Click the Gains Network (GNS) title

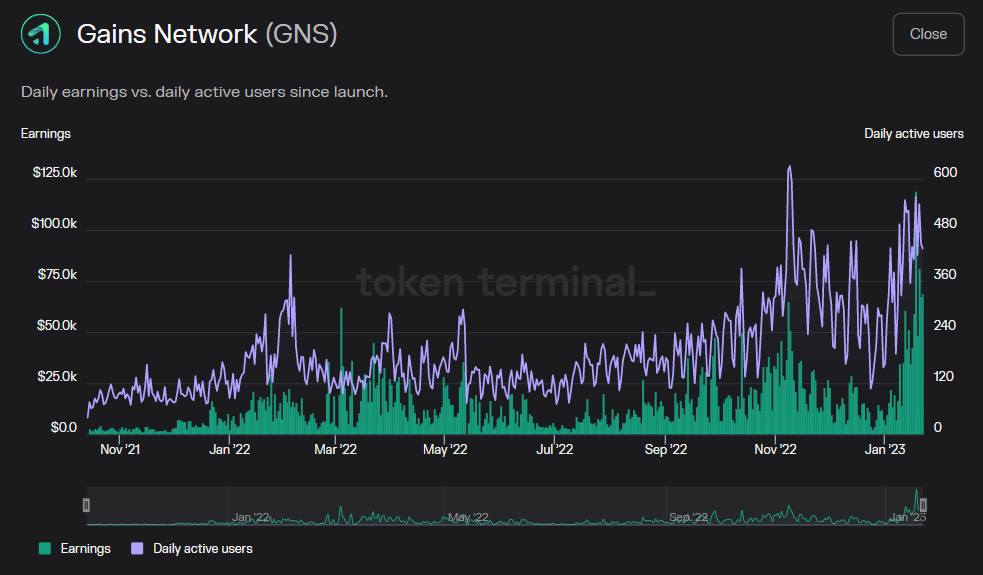(207, 34)
